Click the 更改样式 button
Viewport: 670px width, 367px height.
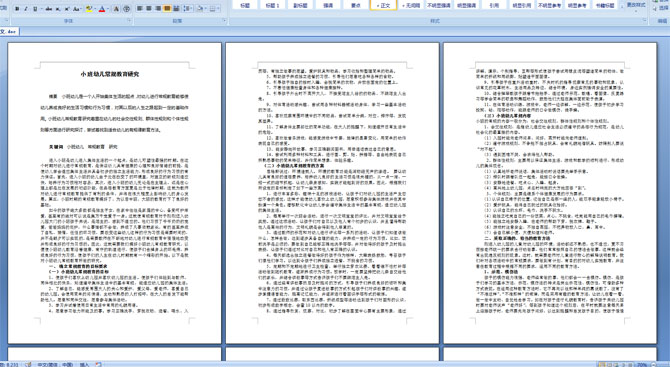(x=636, y=5)
